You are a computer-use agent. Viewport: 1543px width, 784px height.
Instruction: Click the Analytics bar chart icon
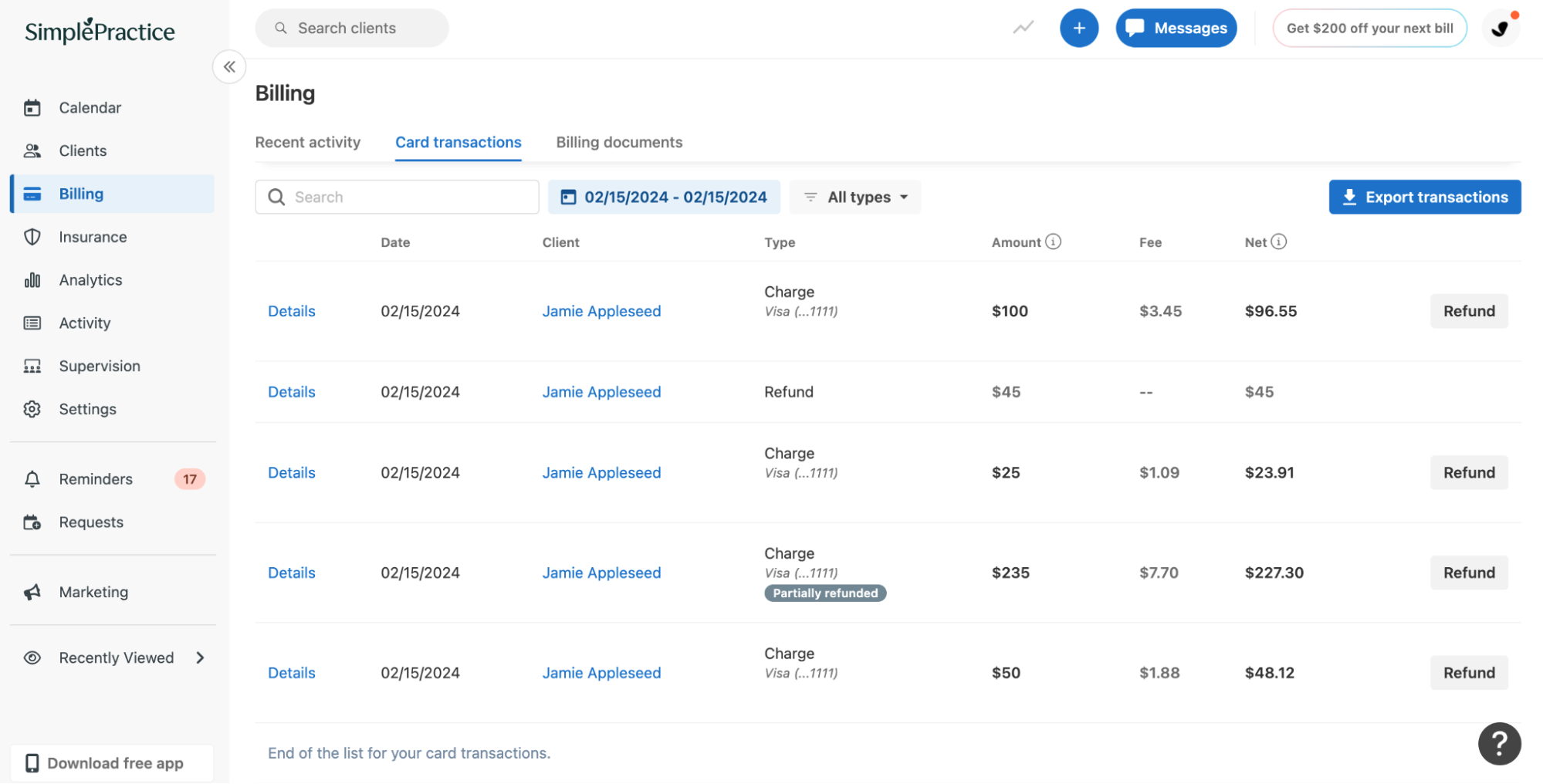(x=32, y=280)
